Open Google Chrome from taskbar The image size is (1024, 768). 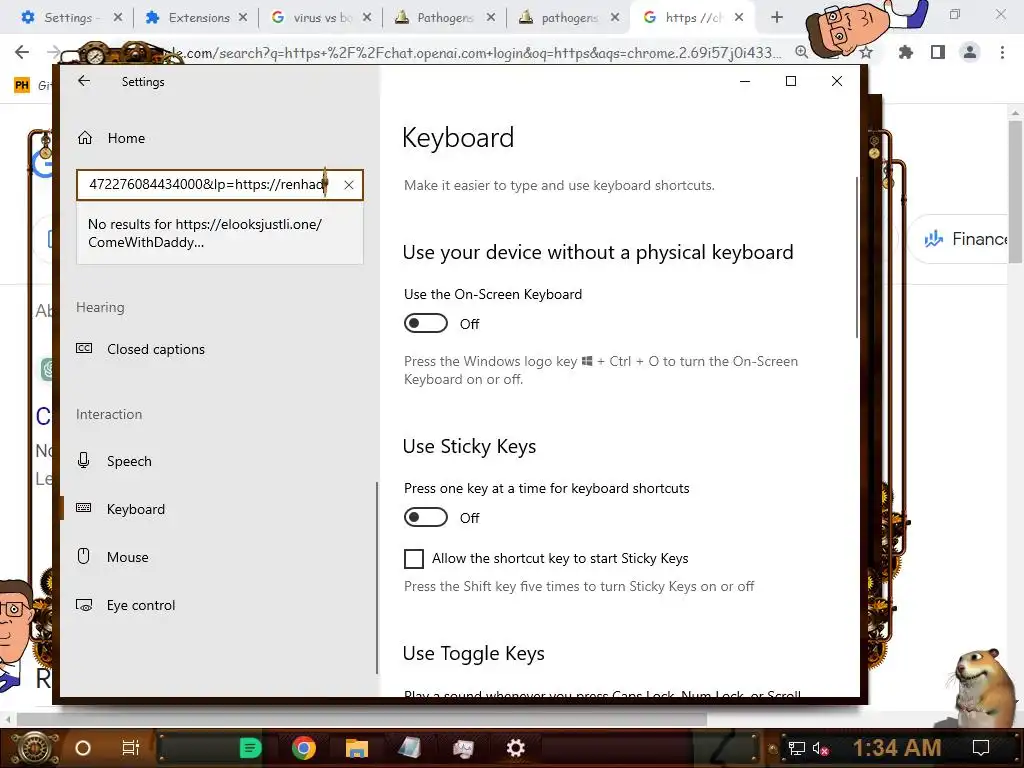pyautogui.click(x=304, y=748)
